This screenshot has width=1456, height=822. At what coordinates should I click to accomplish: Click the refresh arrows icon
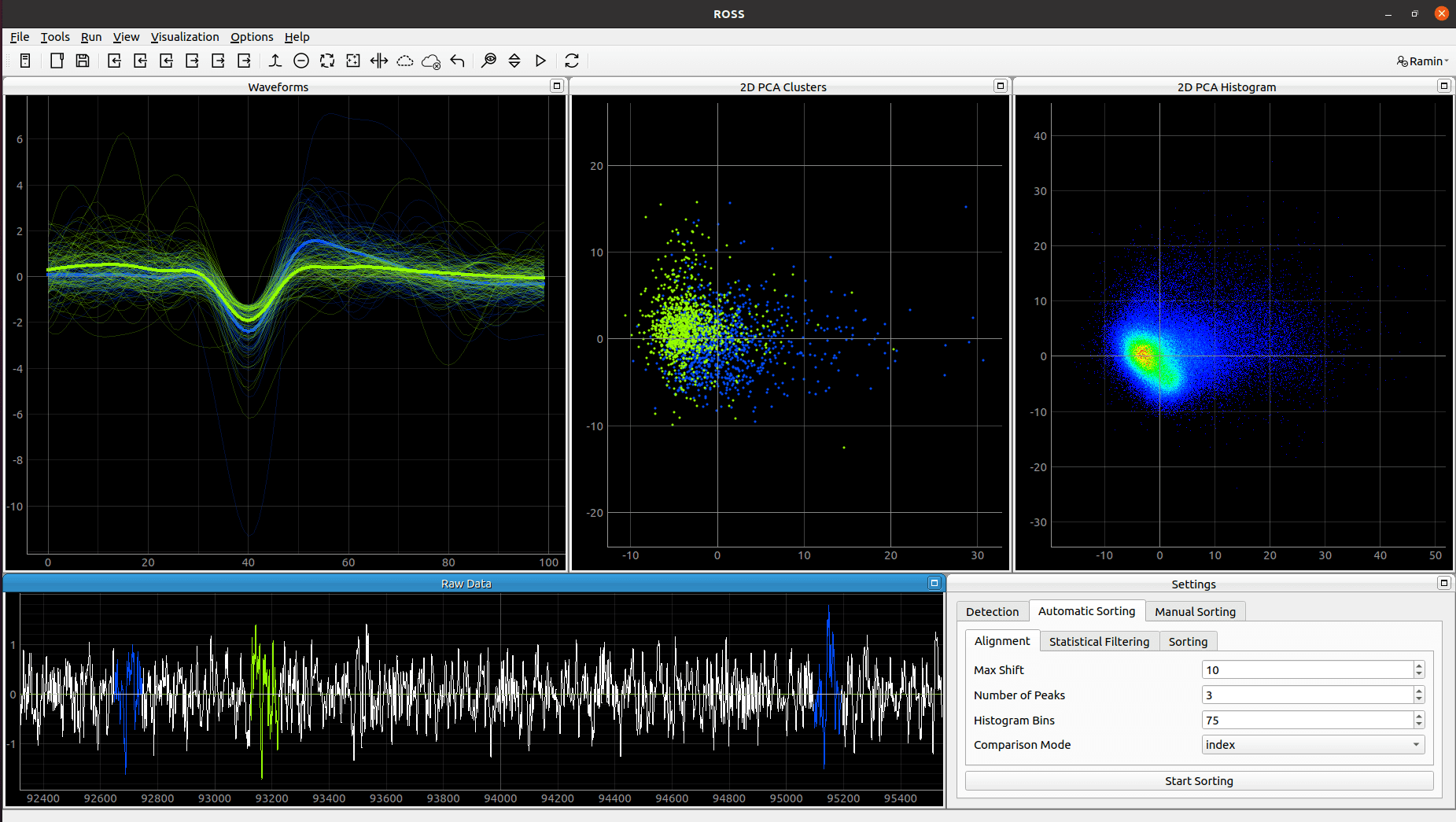[x=572, y=61]
